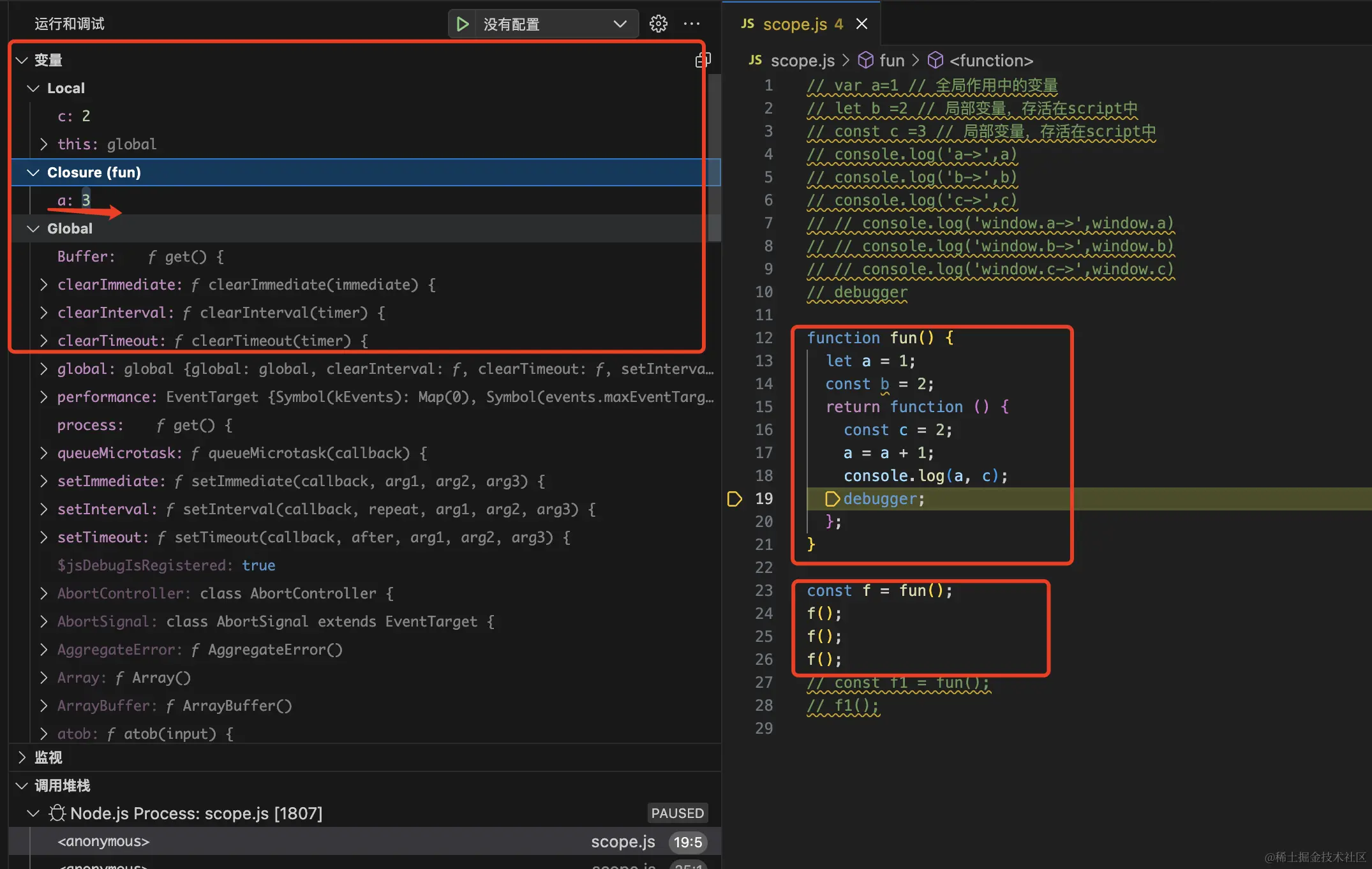The width and height of the screenshot is (1372, 869).
Task: Expand the 'this: global' variable
Action: coord(43,144)
